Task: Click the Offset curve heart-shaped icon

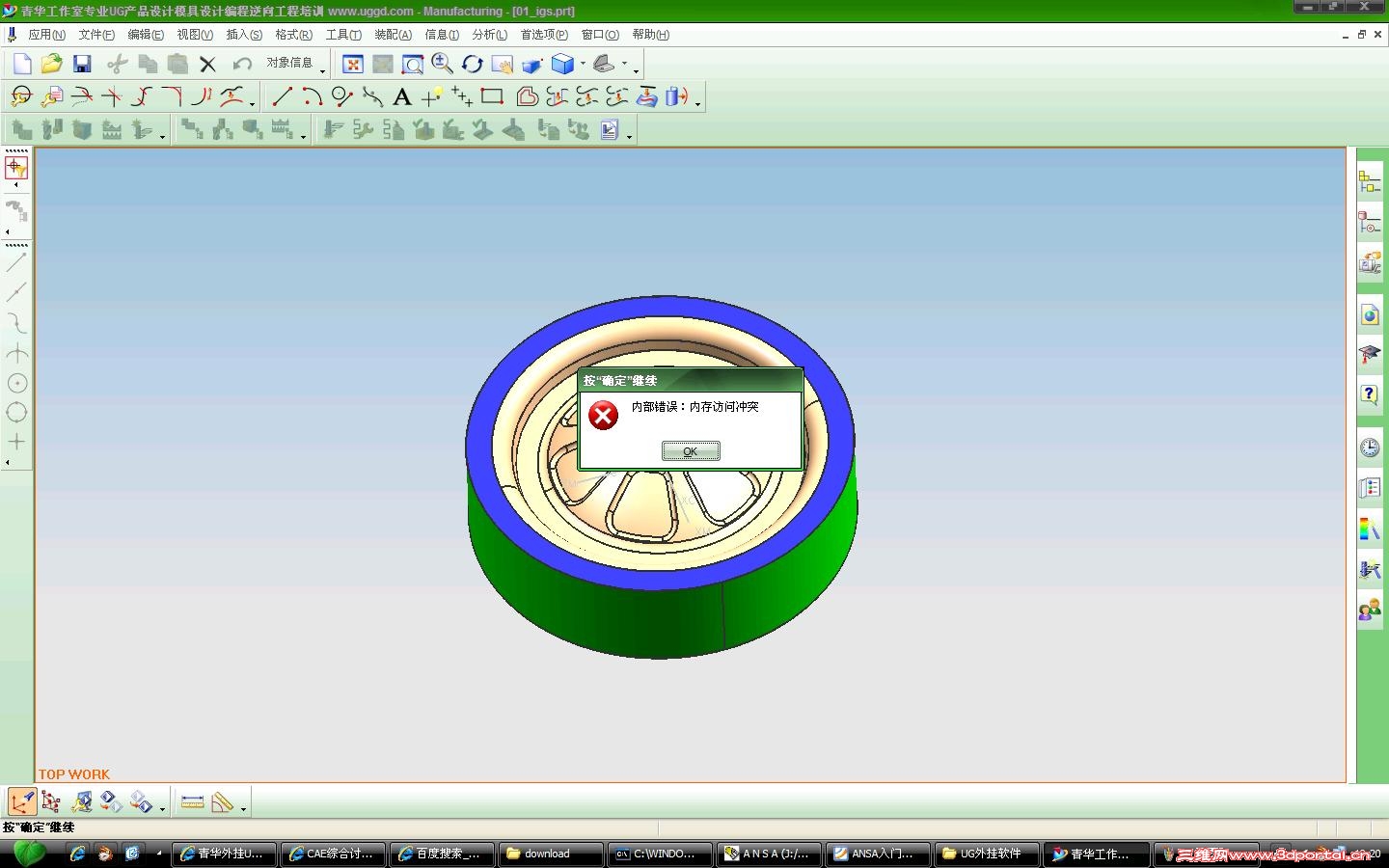Action: [x=528, y=96]
